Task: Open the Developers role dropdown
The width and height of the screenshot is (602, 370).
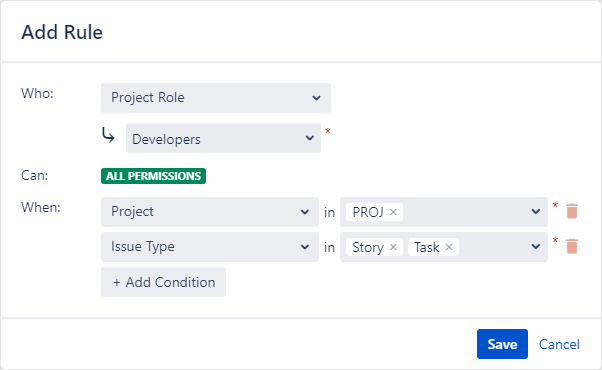Action: (223, 138)
